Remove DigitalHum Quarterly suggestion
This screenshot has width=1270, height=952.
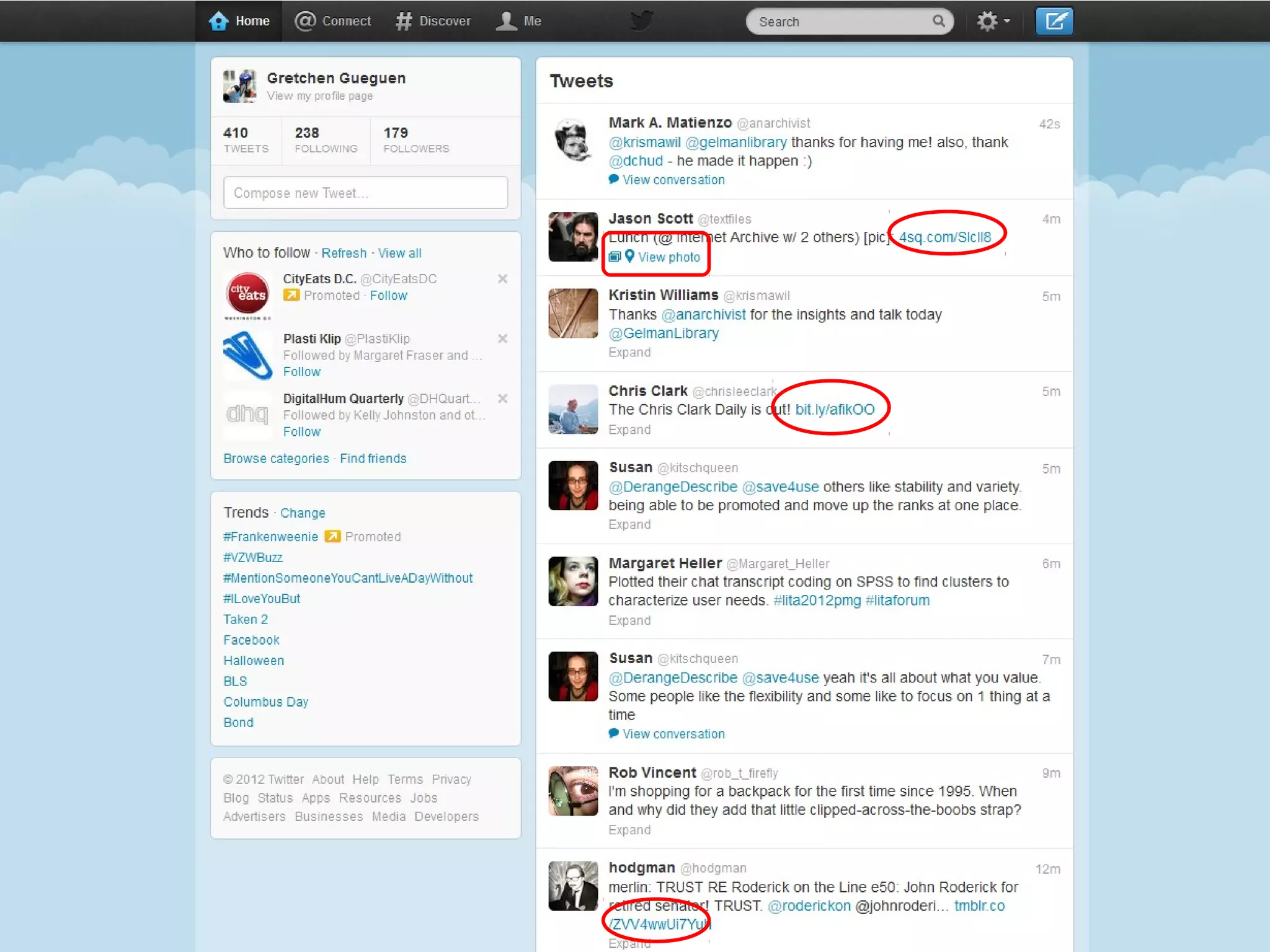tap(502, 399)
